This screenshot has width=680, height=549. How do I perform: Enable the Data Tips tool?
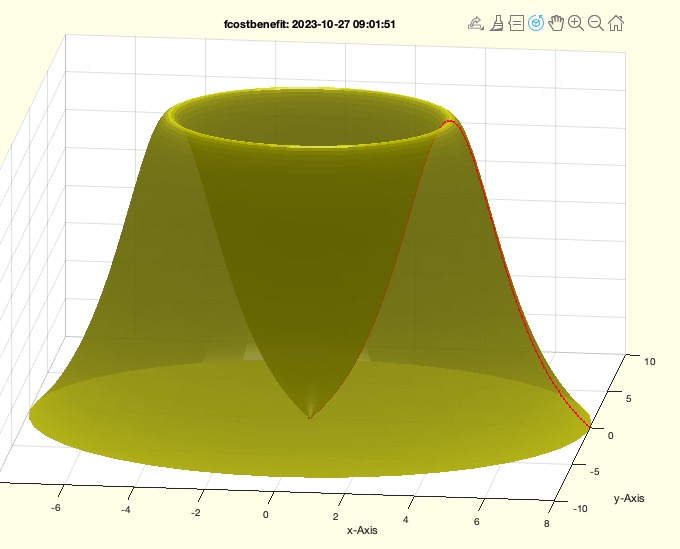point(516,22)
